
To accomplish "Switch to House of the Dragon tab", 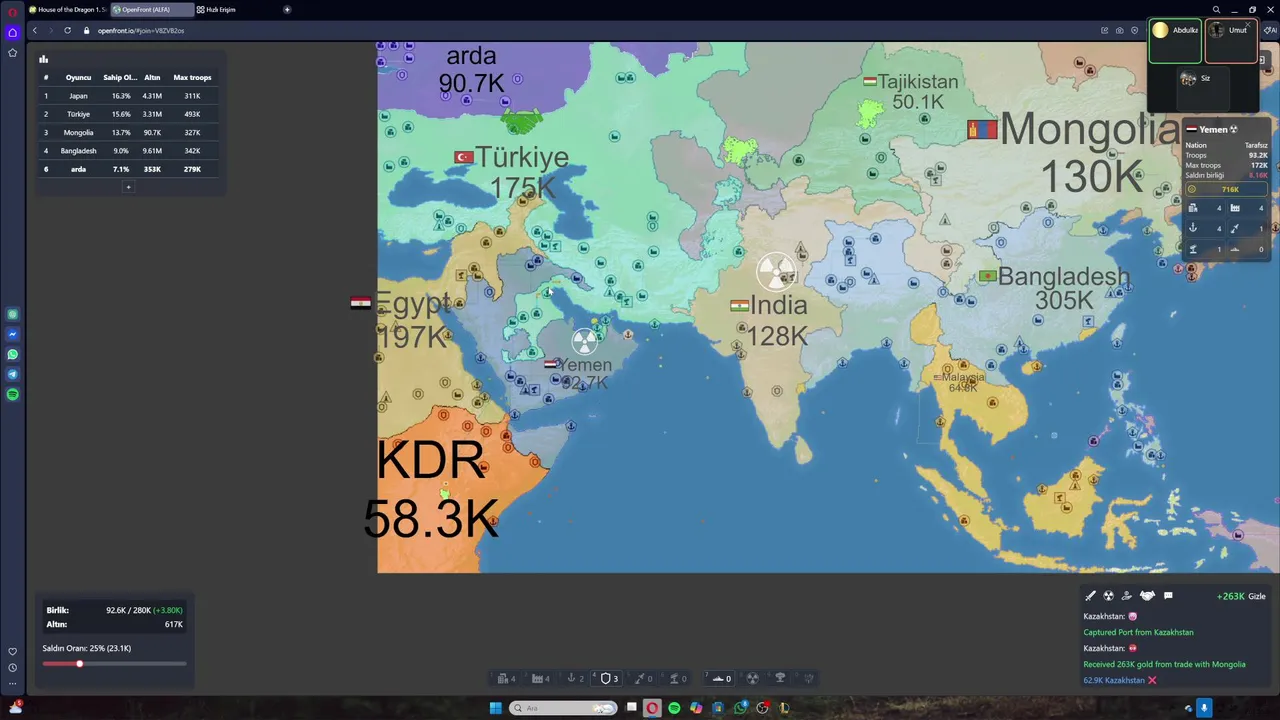I will point(68,9).
